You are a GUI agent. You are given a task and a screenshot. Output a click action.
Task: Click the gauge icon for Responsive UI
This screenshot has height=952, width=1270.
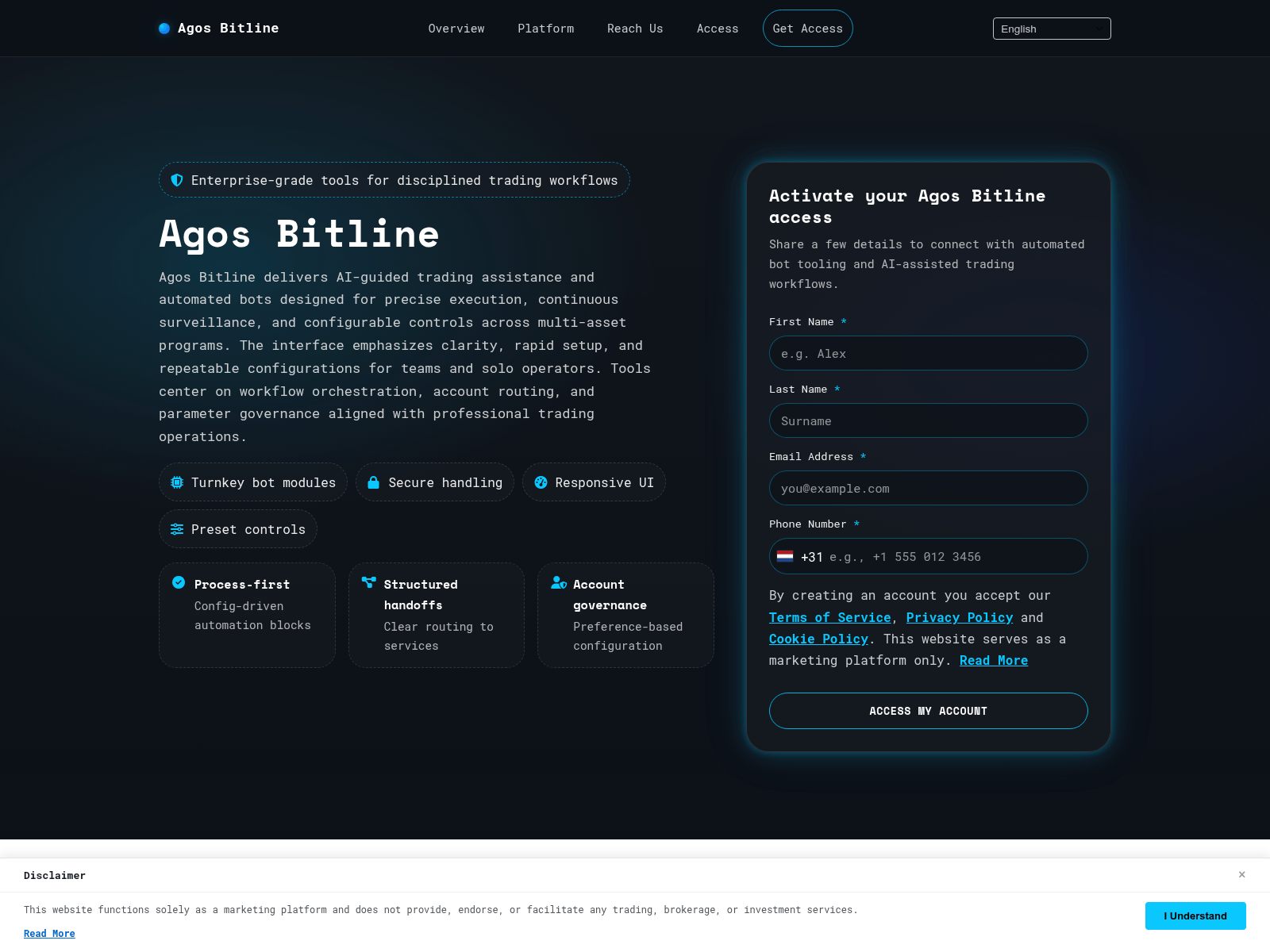coord(541,482)
